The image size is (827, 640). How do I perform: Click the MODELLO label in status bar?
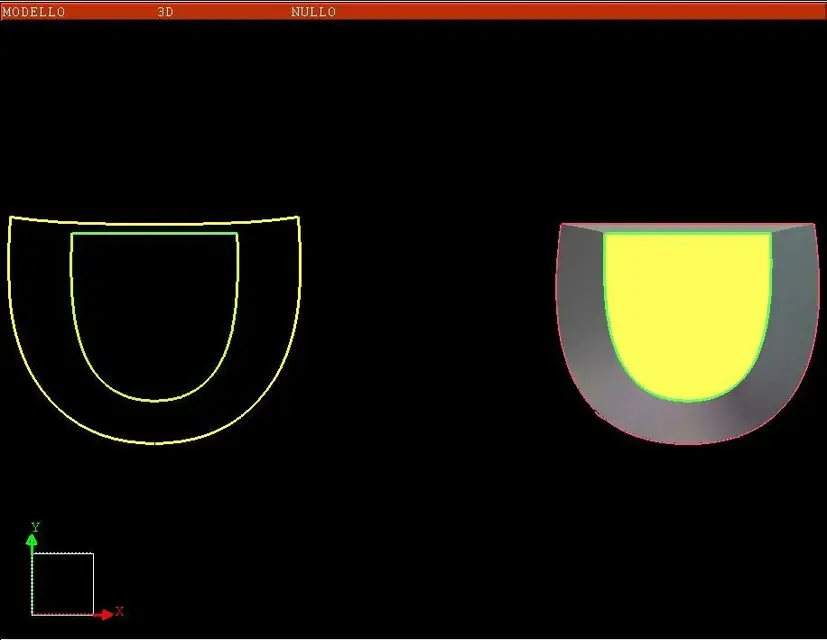tap(34, 12)
